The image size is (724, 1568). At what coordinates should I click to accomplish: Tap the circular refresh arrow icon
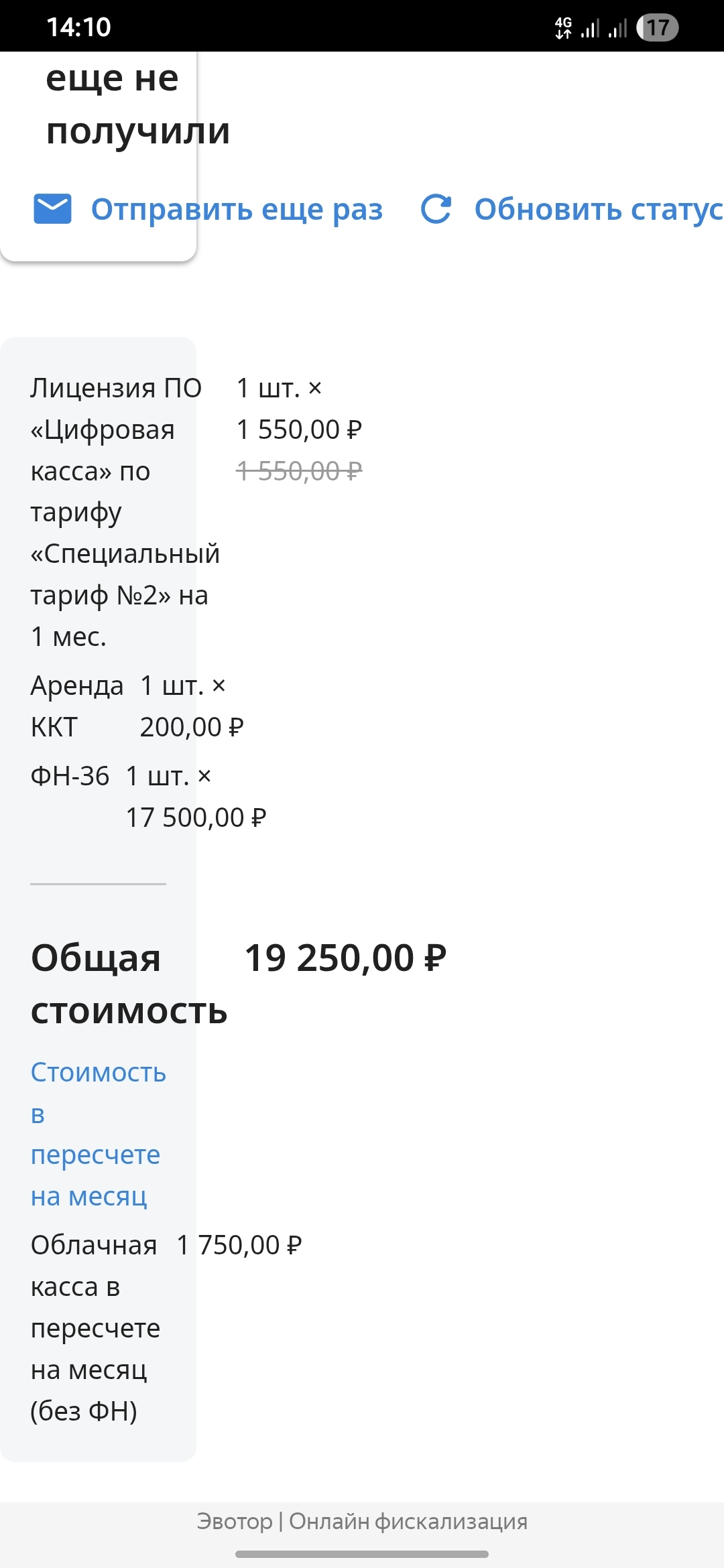pos(436,209)
